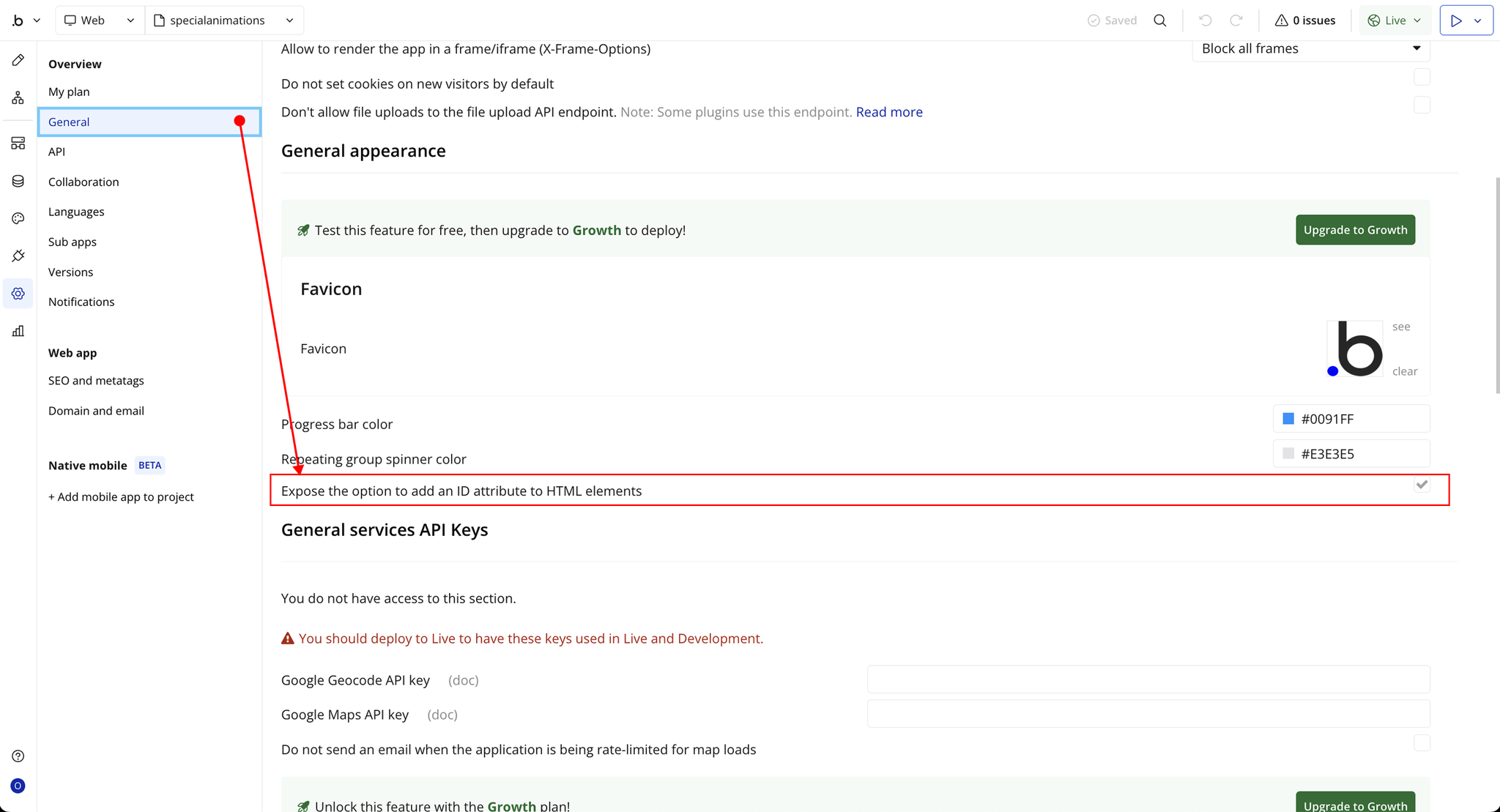This screenshot has width=1500, height=812.
Task: Check the map rate-limit email checkbox
Action: point(1422,742)
